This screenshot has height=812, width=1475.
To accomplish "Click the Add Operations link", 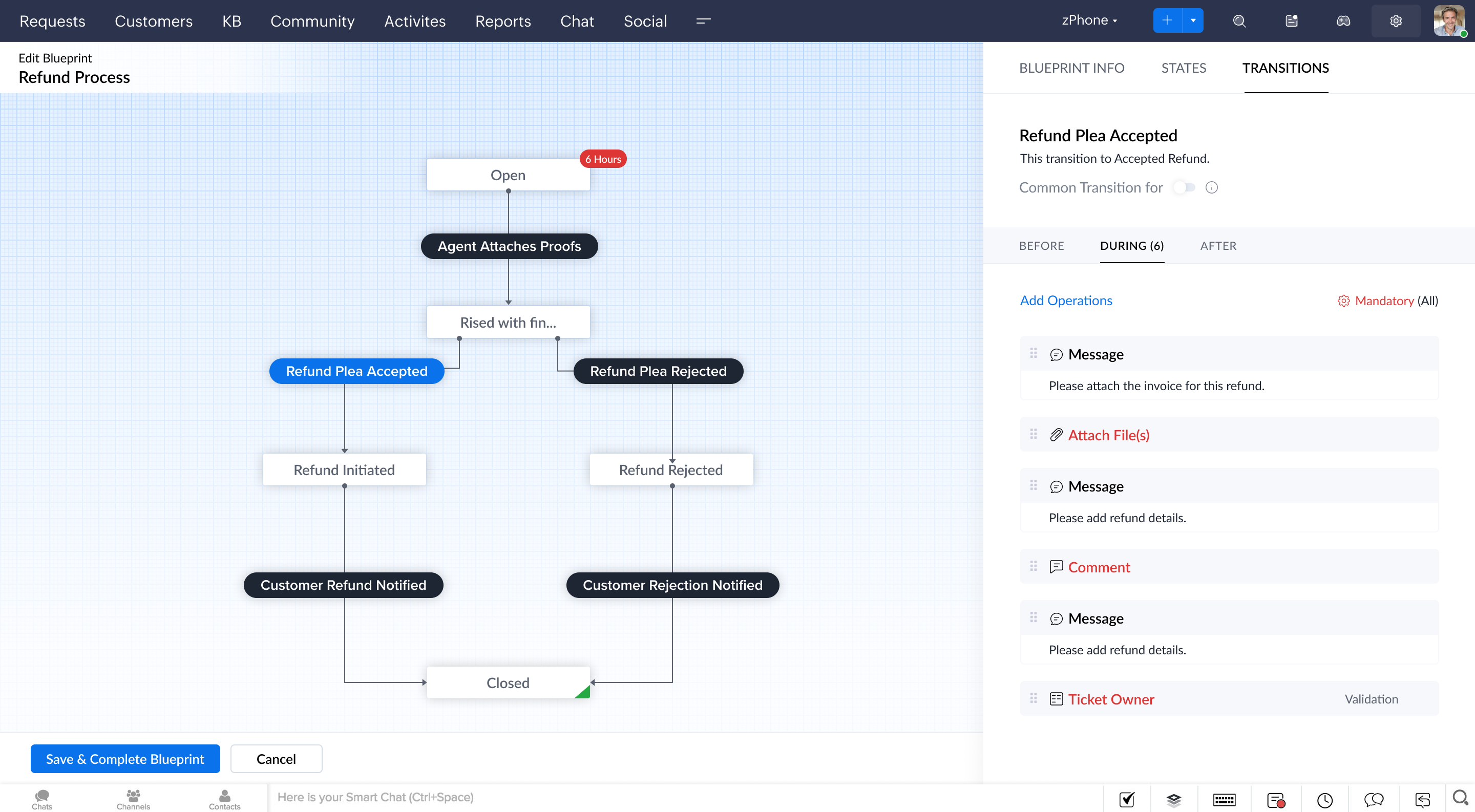I will 1066,301.
